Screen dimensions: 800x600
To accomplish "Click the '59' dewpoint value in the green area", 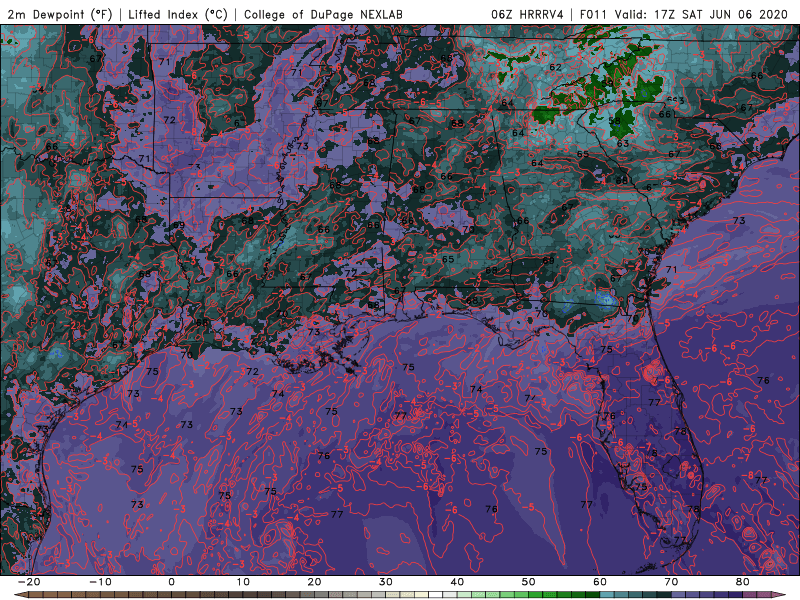I will coord(607,84).
